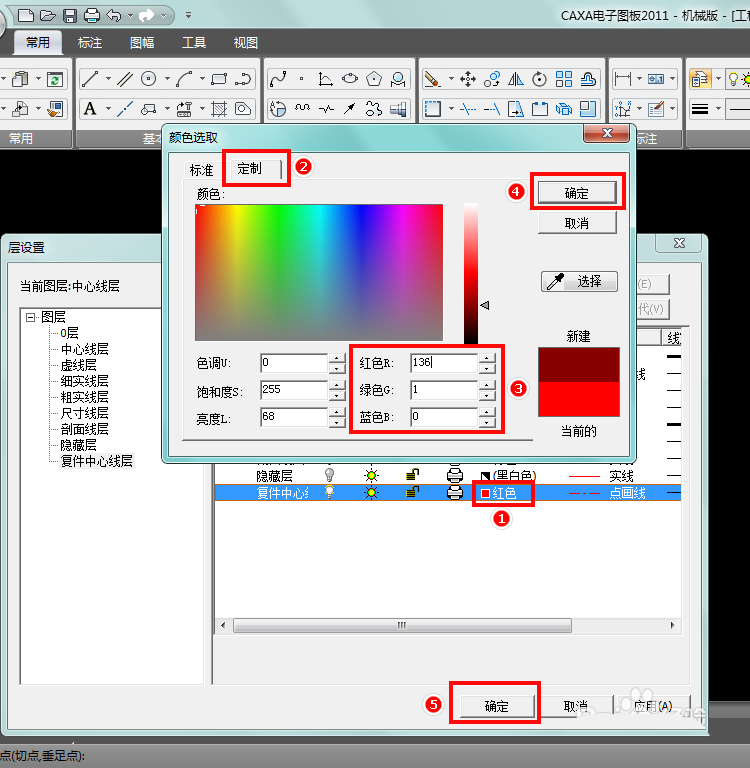Select the Arc drawing tool

184,79
